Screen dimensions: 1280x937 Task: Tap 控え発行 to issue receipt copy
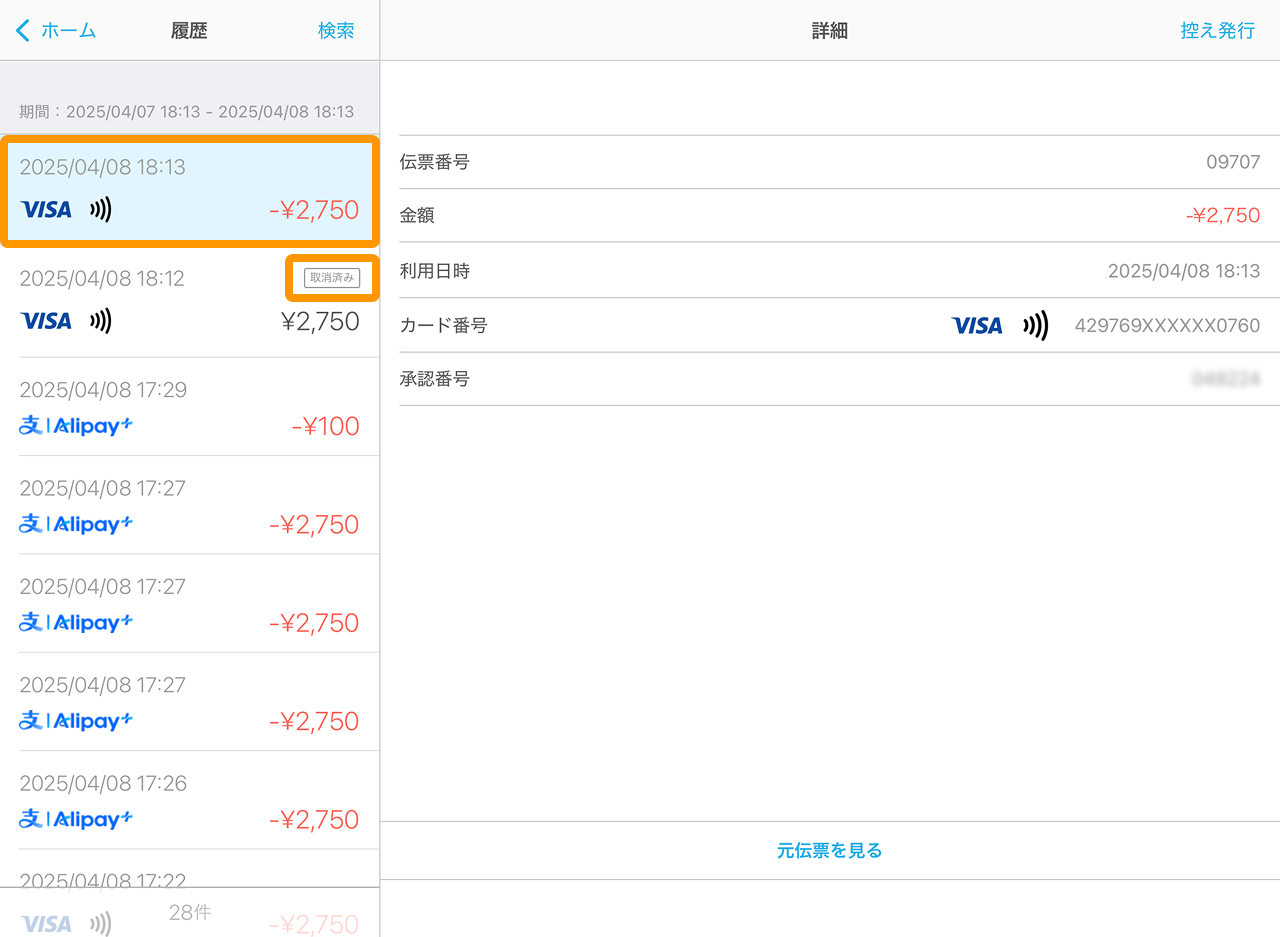[x=1217, y=30]
